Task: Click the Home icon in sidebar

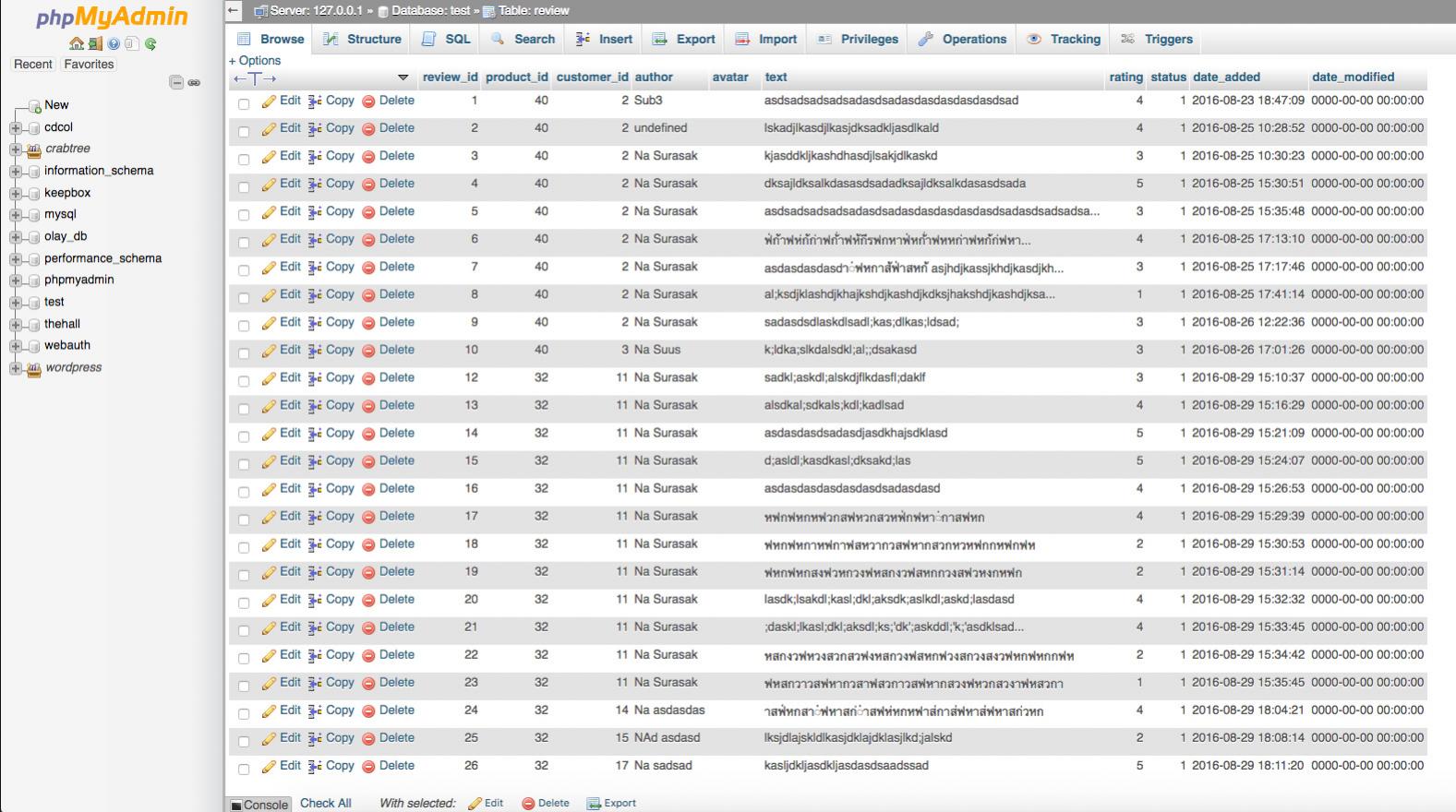Action: tap(76, 43)
